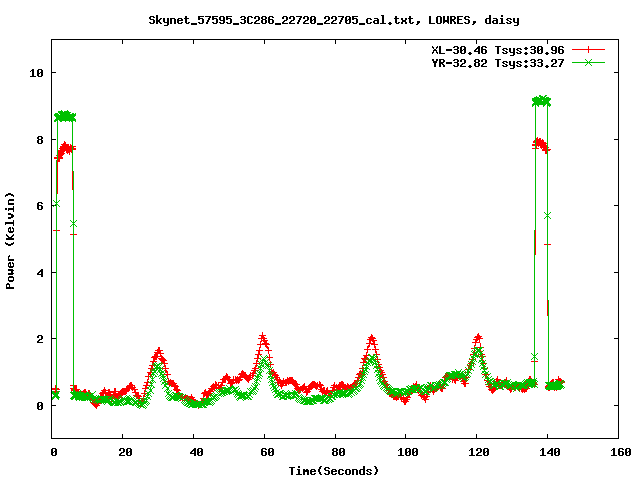Viewport: 640px width, 480px height.
Task: Click the x-axis tick label 160
Action: (621, 452)
